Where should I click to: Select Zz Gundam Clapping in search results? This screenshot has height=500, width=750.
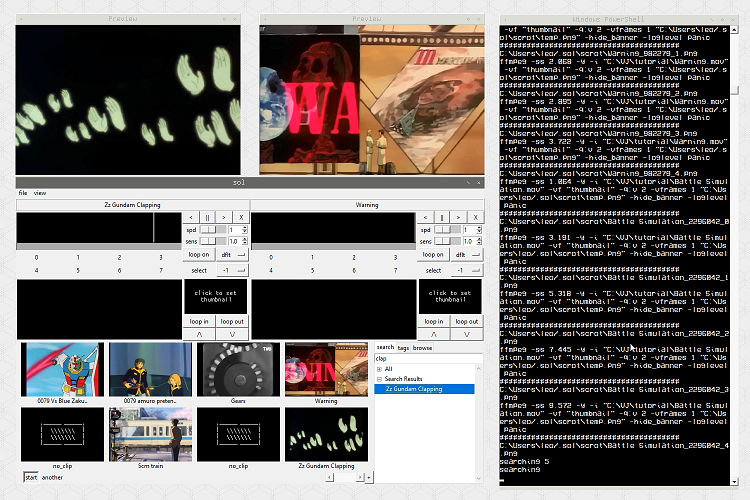pos(424,389)
